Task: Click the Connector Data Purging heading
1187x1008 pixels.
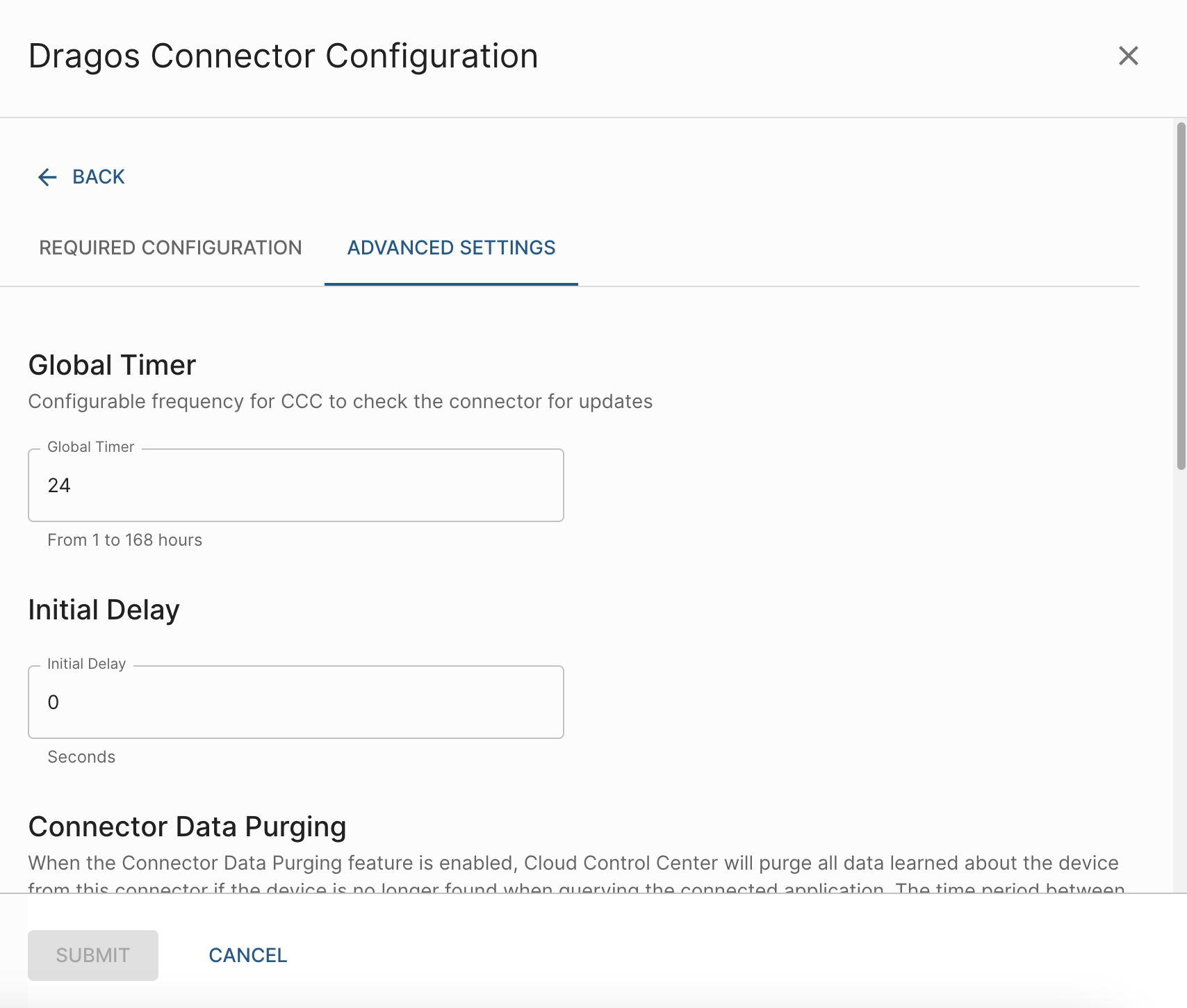Action: click(x=187, y=827)
